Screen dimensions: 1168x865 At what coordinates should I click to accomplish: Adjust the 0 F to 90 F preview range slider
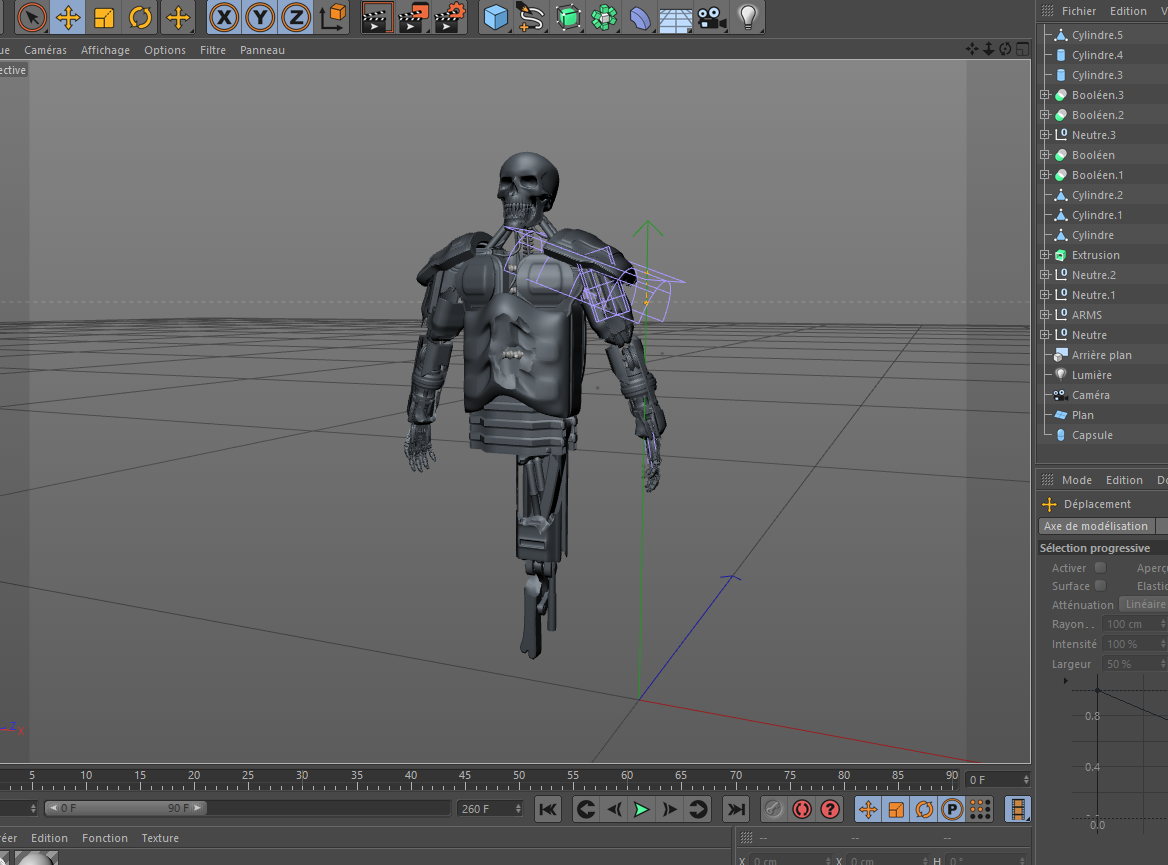point(126,808)
